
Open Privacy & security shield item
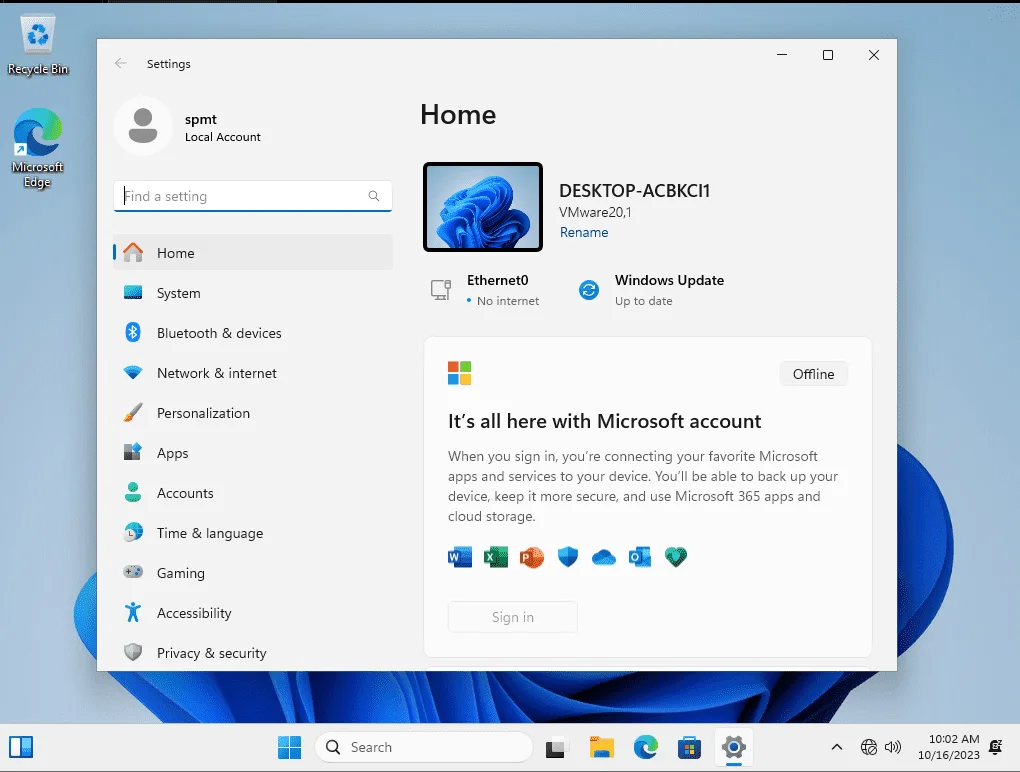click(252, 653)
